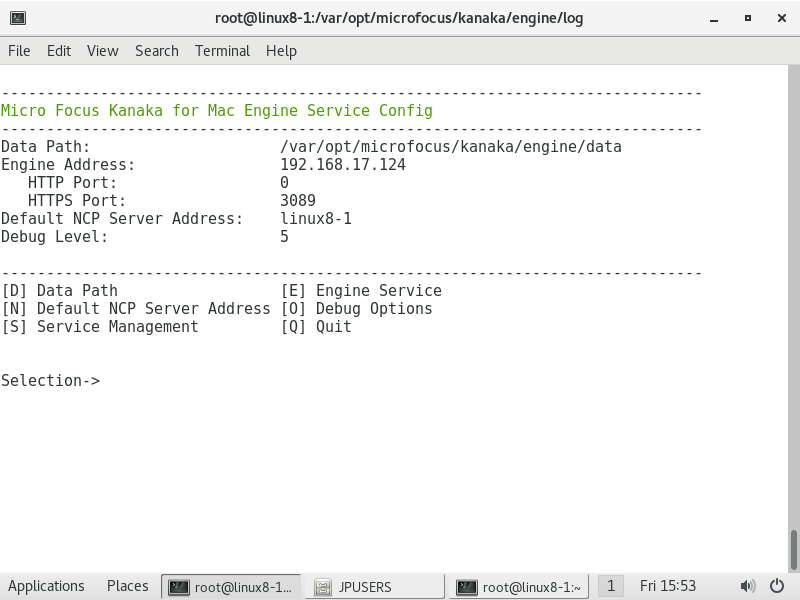Screen dimensions: 800x600
Task: Switch to the JPUSERS taskbar window
Action: pyautogui.click(x=375, y=587)
